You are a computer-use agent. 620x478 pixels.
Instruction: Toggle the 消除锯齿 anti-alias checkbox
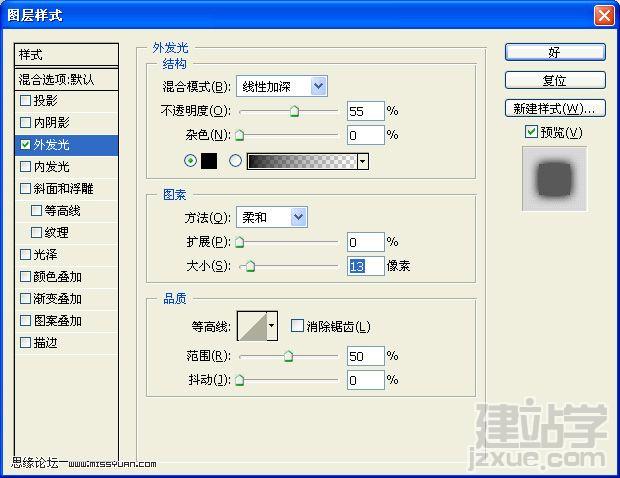[297, 326]
